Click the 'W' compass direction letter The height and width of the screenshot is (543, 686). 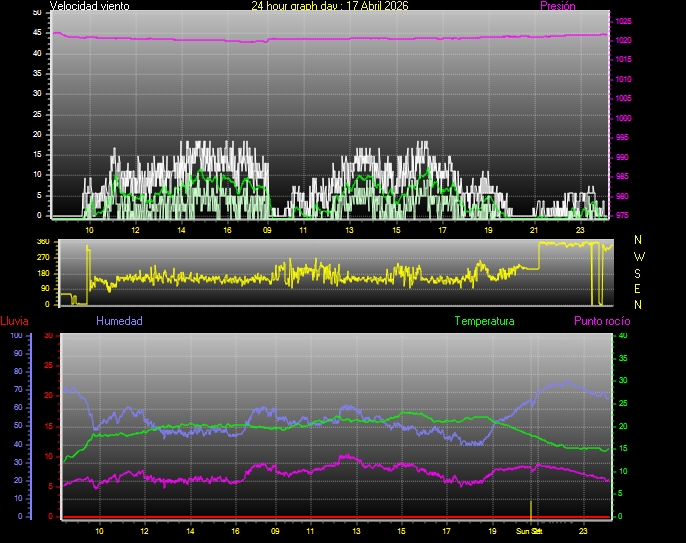[x=639, y=257]
